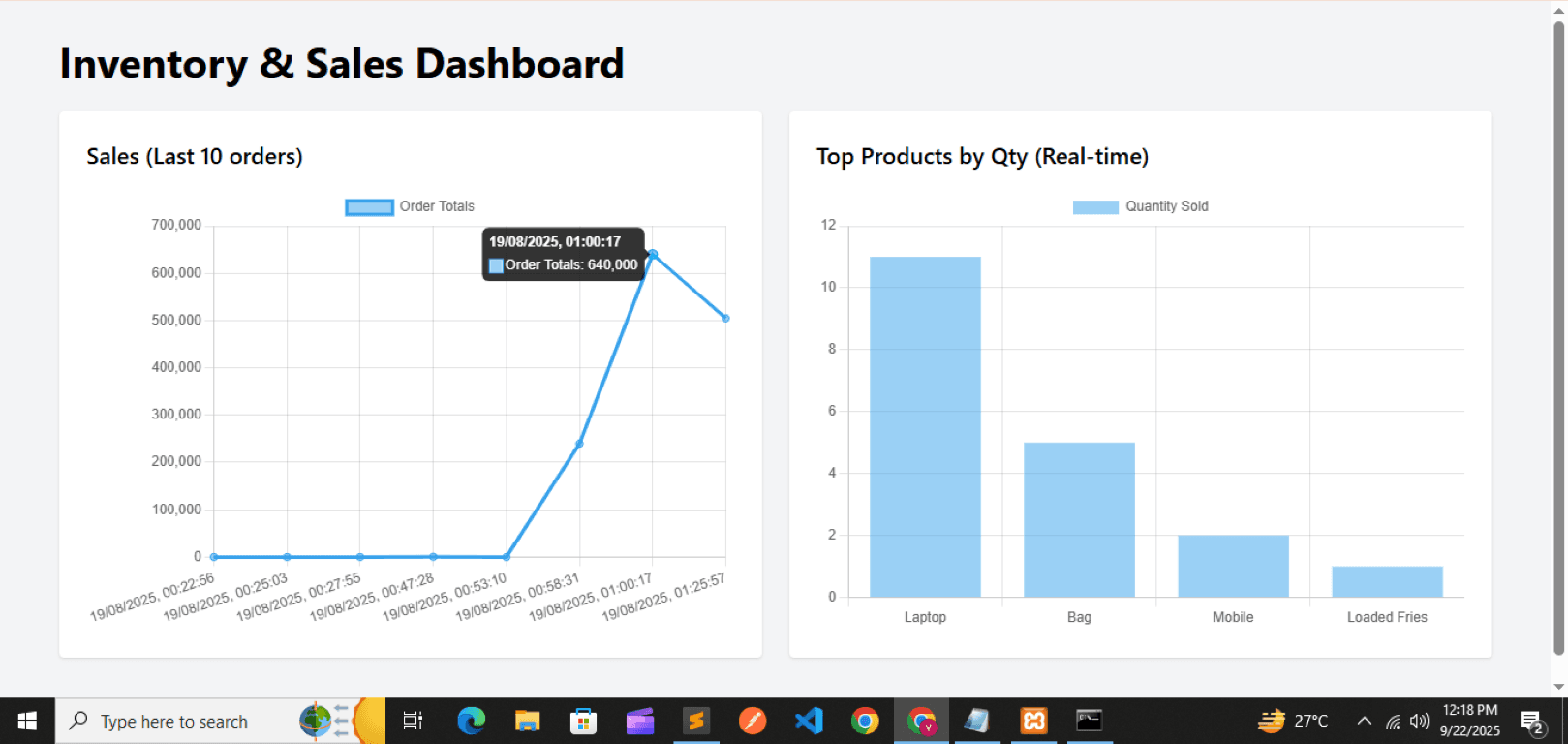This screenshot has width=1568, height=744.
Task: Click the last data point at 01:25:57
Action: 725,318
